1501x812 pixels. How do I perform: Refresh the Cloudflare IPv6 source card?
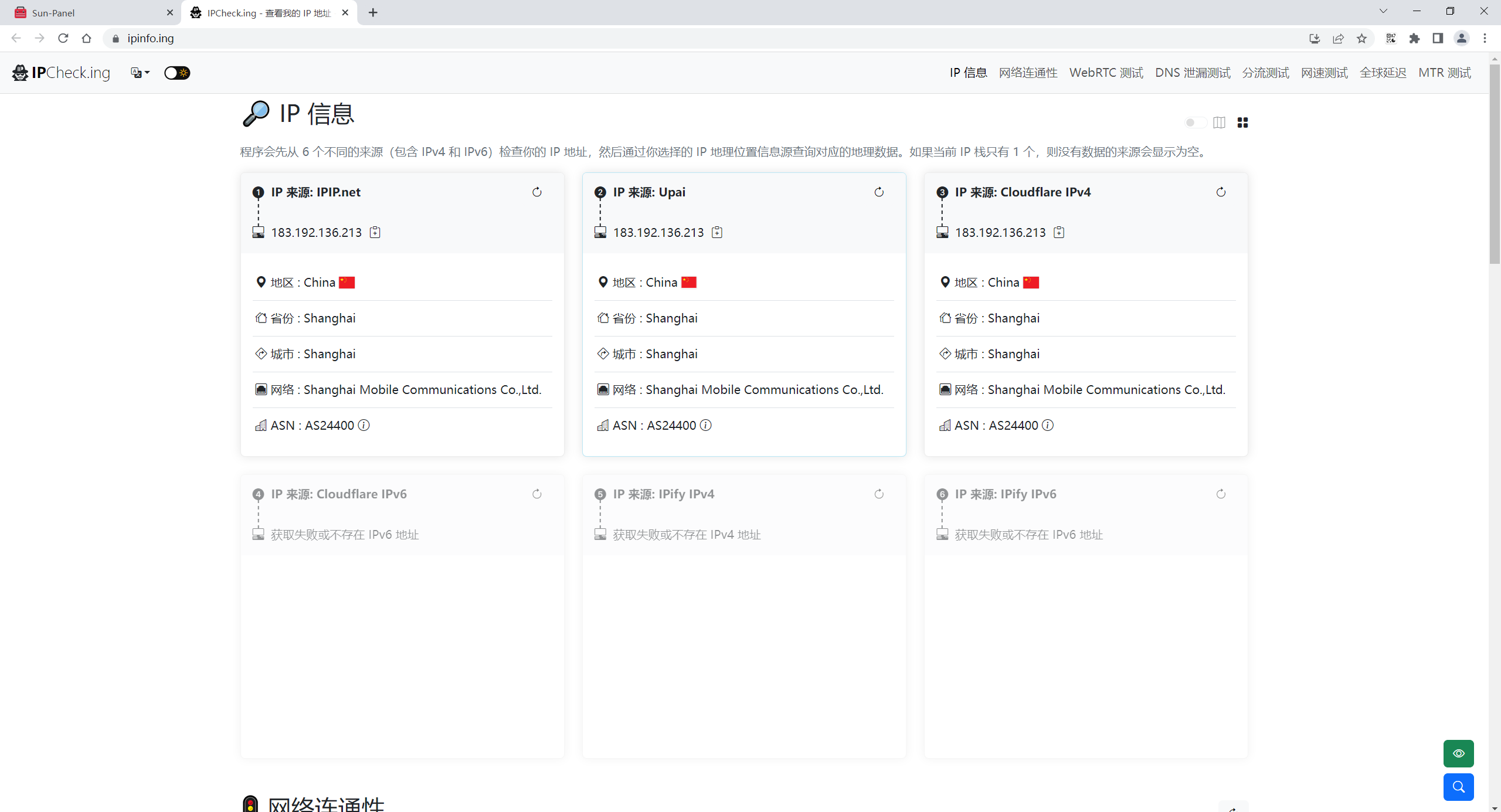536,494
